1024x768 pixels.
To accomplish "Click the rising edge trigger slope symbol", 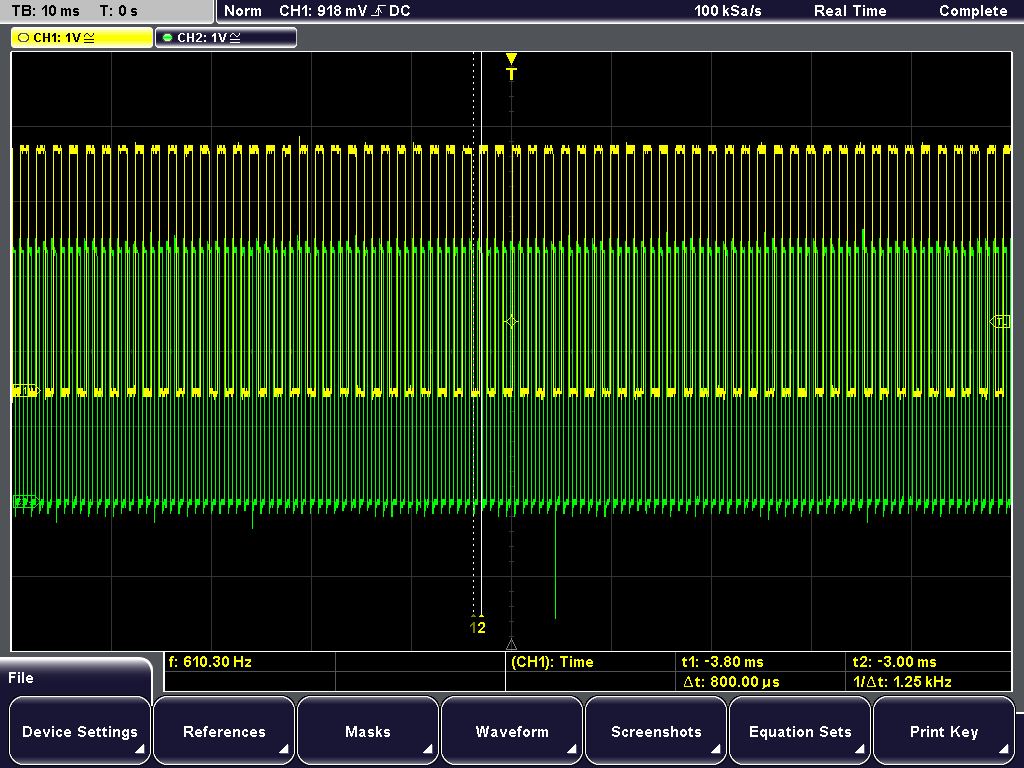I will click(379, 11).
